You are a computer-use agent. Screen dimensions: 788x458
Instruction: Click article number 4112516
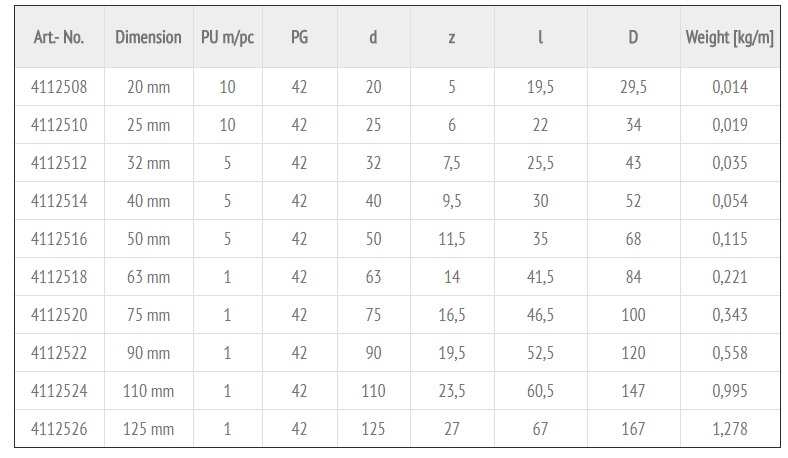(x=59, y=239)
